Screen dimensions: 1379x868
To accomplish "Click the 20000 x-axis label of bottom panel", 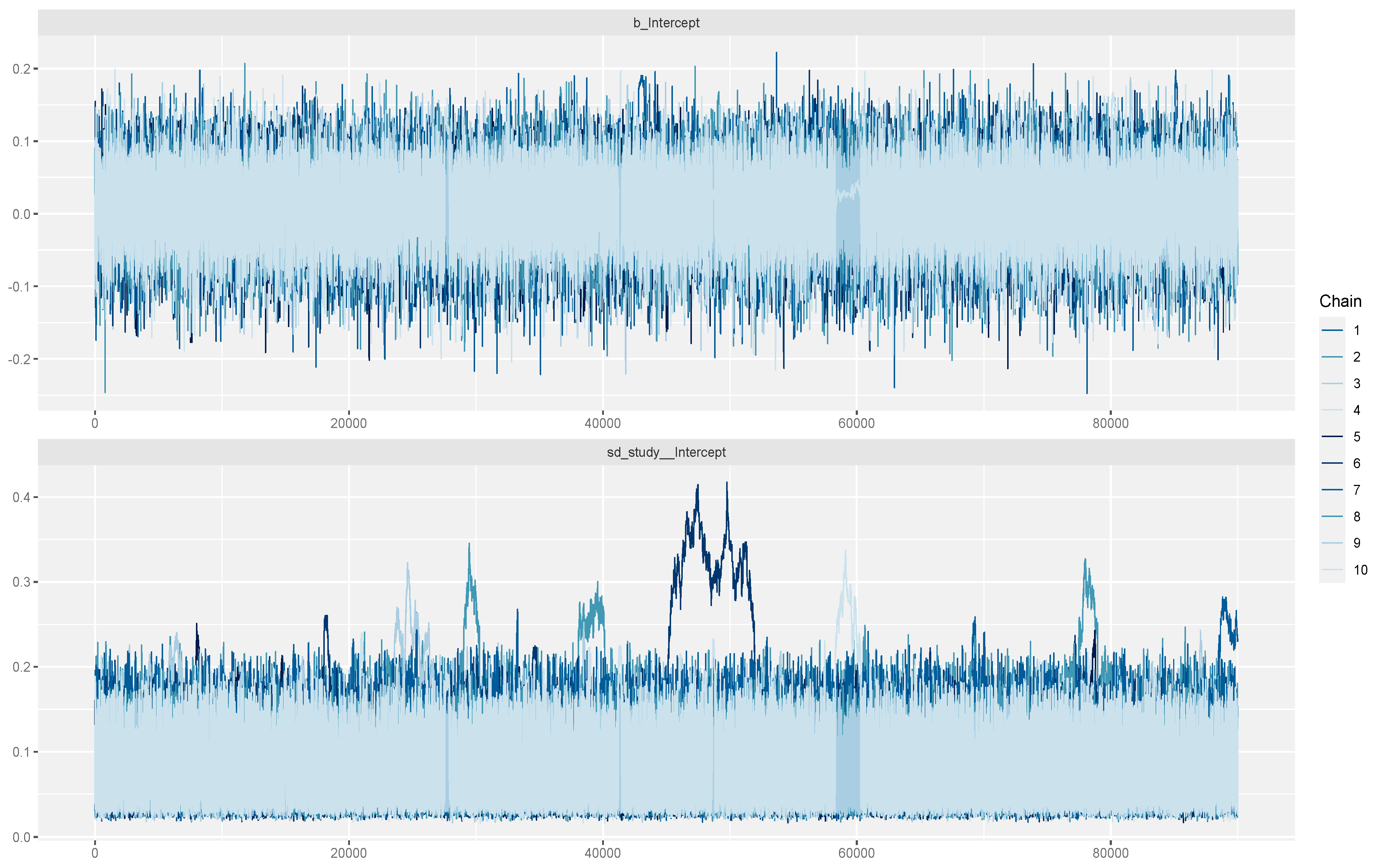I will coord(348,853).
